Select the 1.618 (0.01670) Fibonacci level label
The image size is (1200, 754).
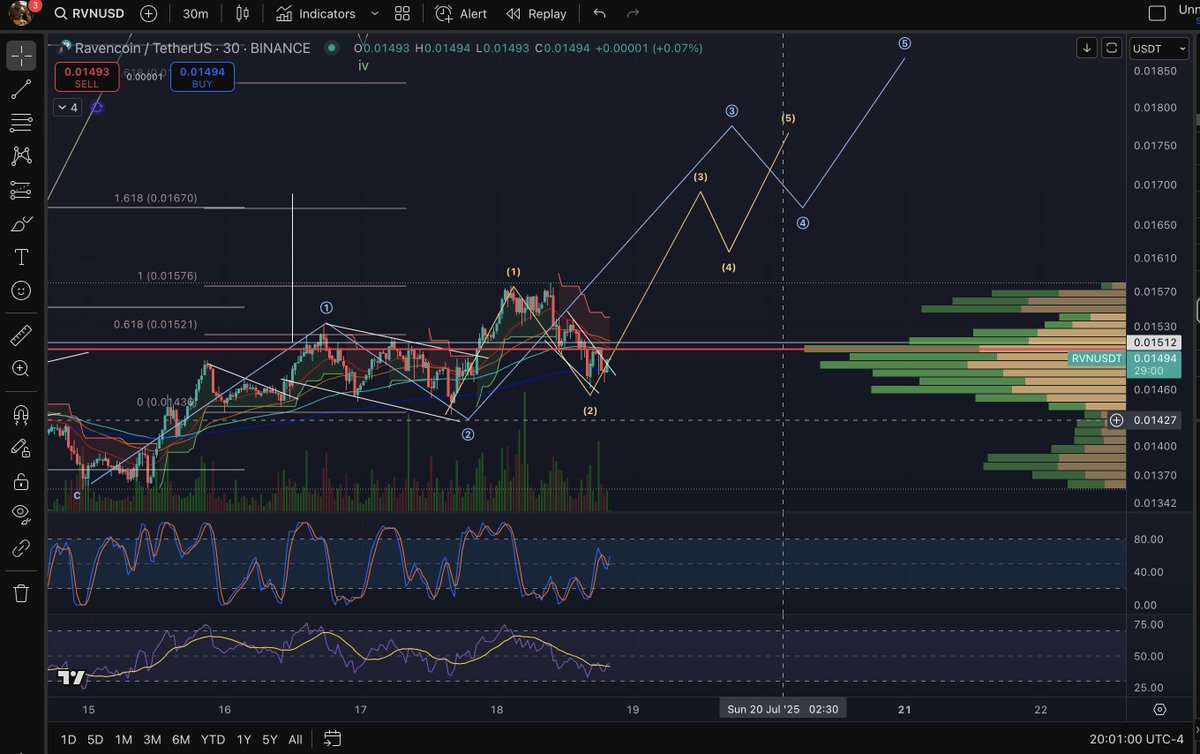tap(156, 198)
